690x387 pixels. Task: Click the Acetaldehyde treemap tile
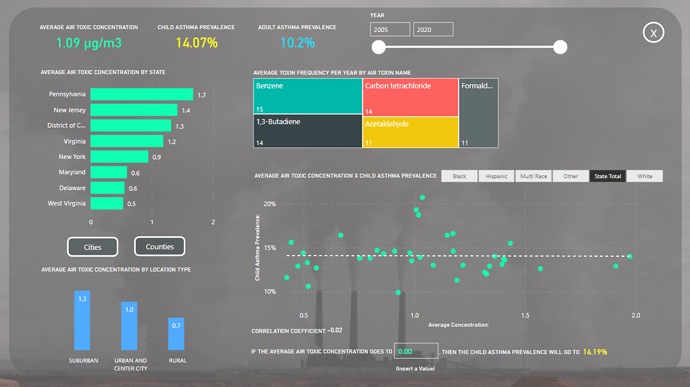[x=410, y=132]
